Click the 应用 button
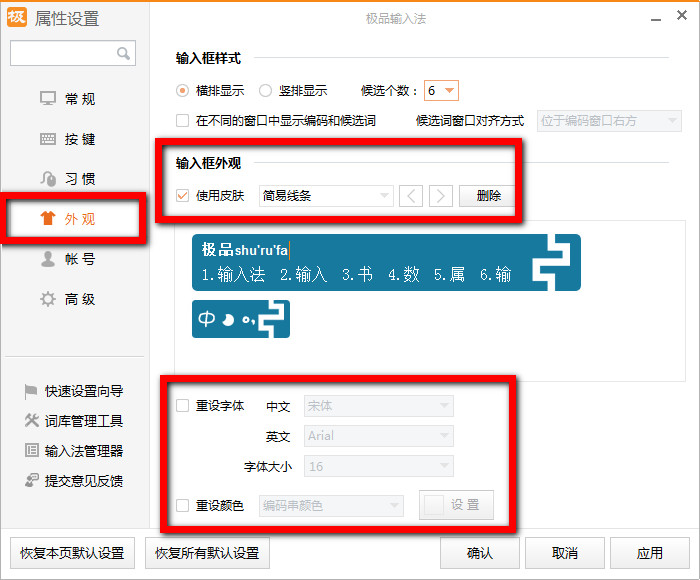The height and width of the screenshot is (580, 700). coord(649,553)
